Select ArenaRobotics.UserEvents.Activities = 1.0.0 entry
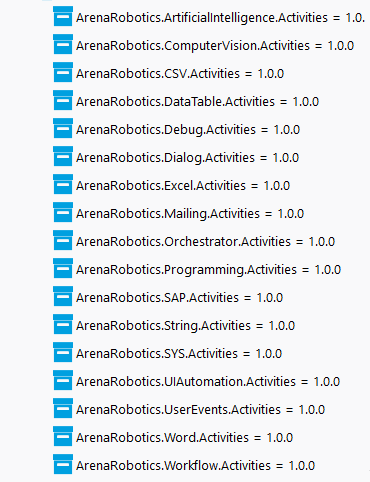The height and width of the screenshot is (482, 370). 200,410
